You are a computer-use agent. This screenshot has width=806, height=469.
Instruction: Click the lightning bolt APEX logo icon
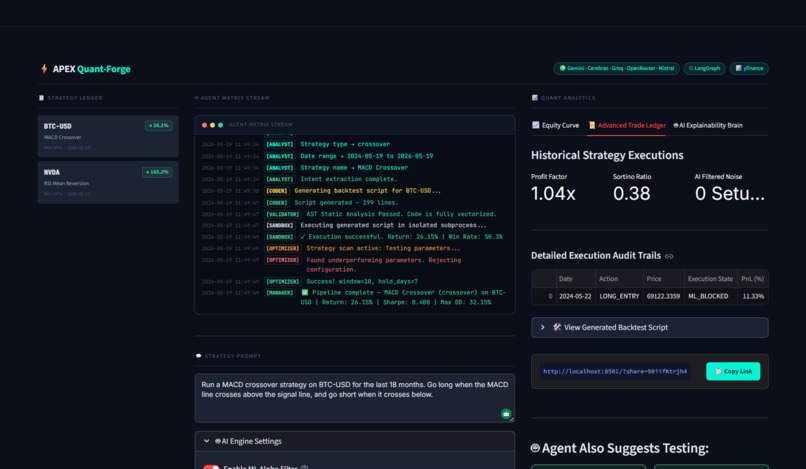44,69
